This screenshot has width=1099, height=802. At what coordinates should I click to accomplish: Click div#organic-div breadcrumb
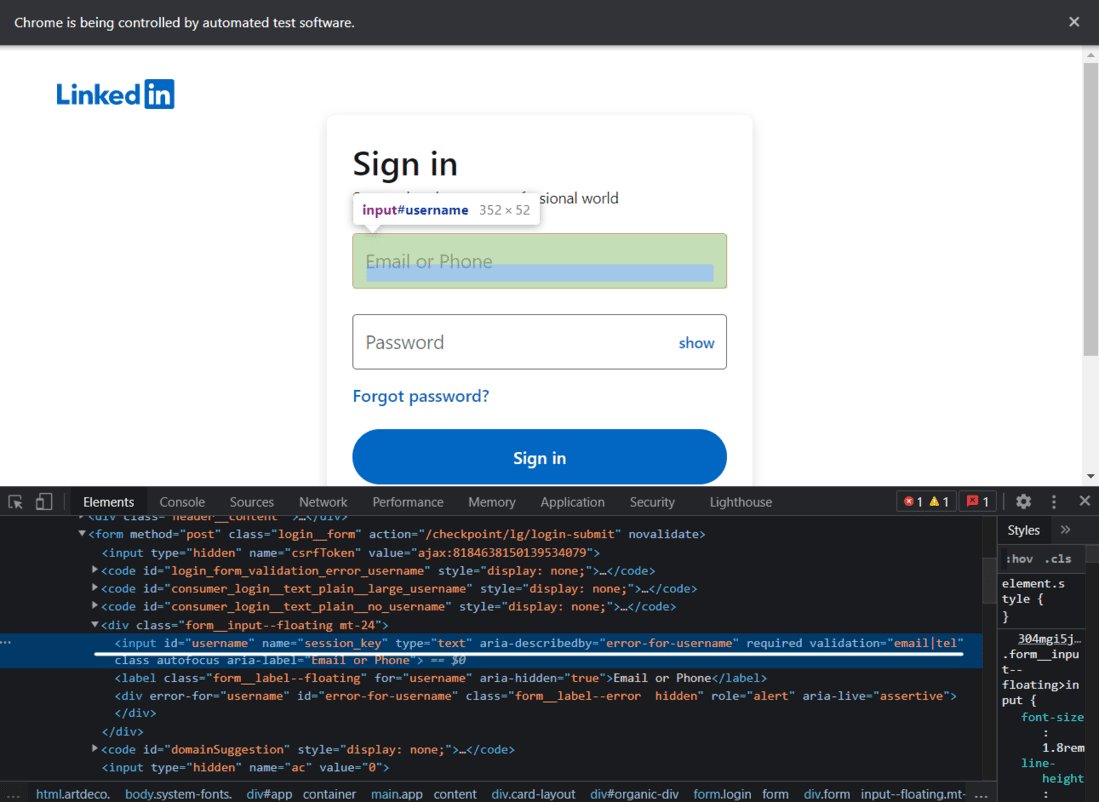(x=634, y=794)
